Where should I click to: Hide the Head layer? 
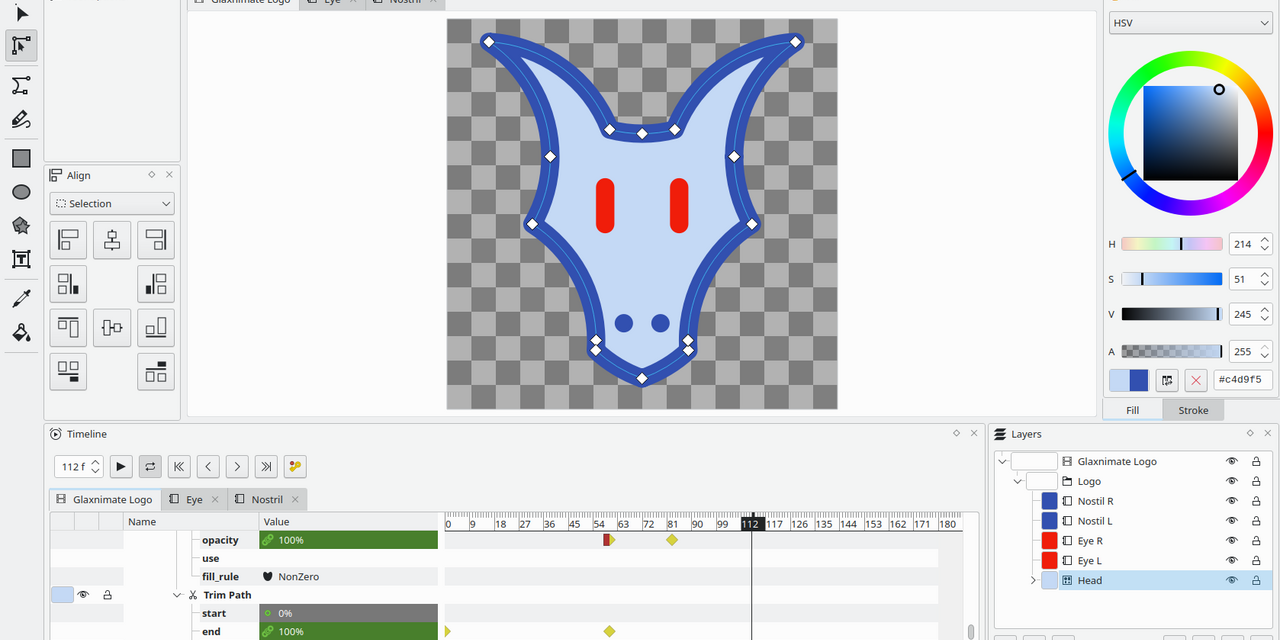click(x=1232, y=580)
